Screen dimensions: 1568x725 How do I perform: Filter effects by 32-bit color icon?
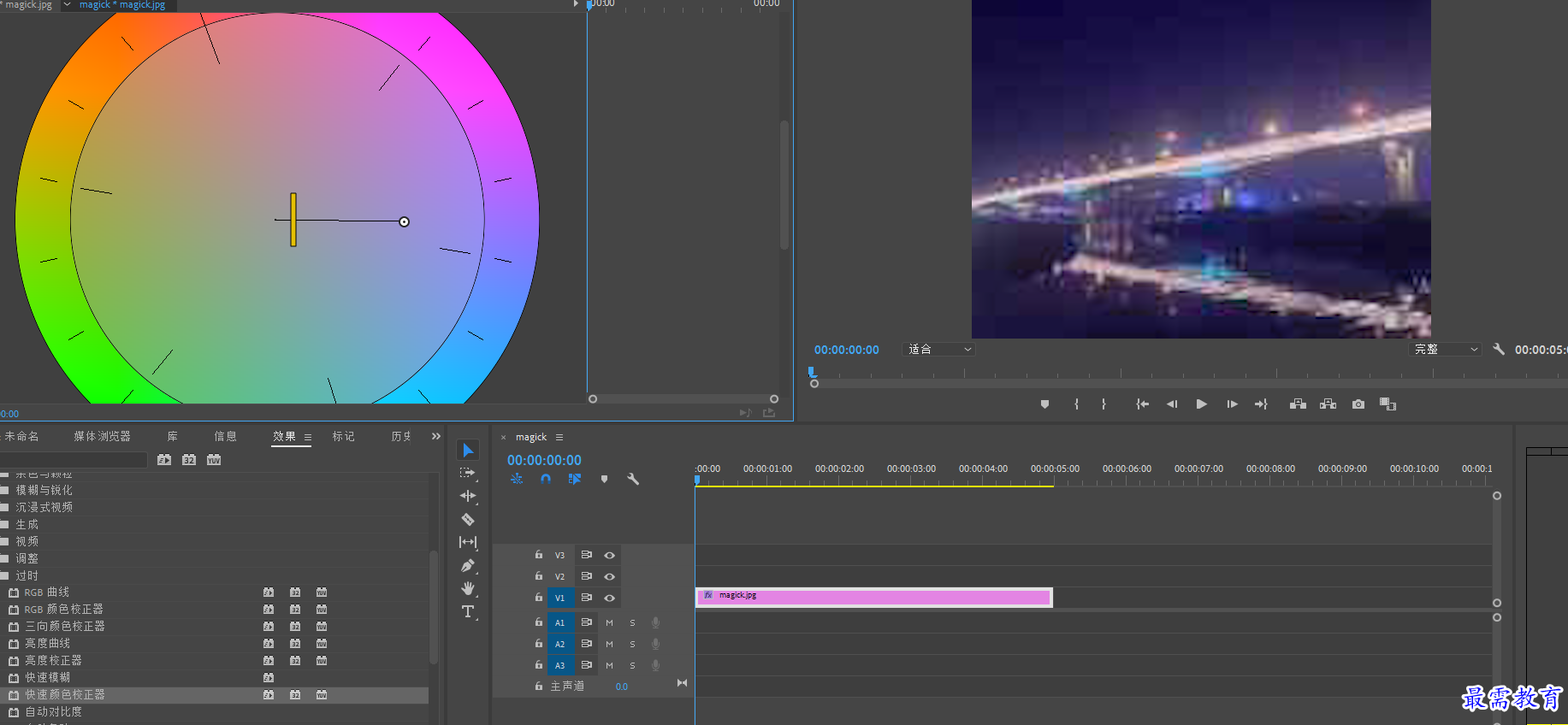click(189, 460)
